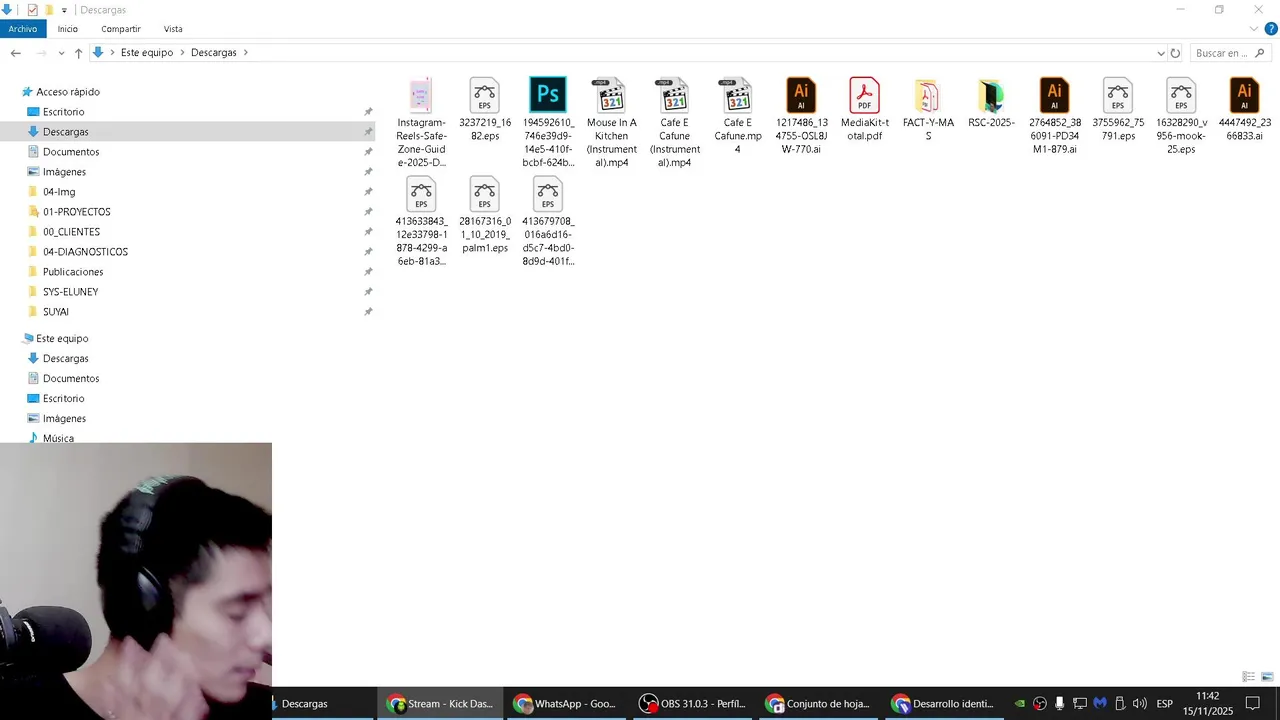Refresh the Descargas folder view

point(1175,53)
